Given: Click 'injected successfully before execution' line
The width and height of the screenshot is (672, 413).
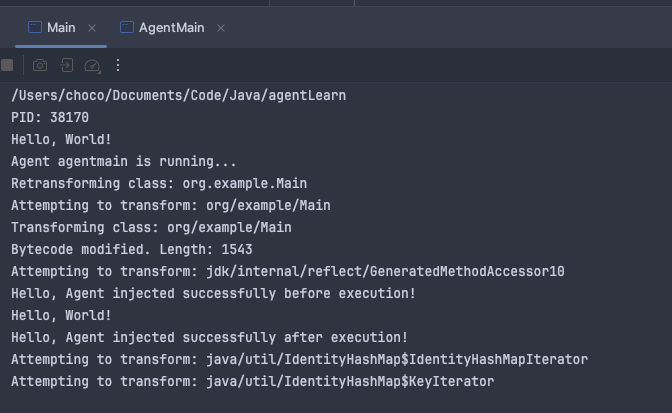Looking at the screenshot, I should (x=213, y=294).
